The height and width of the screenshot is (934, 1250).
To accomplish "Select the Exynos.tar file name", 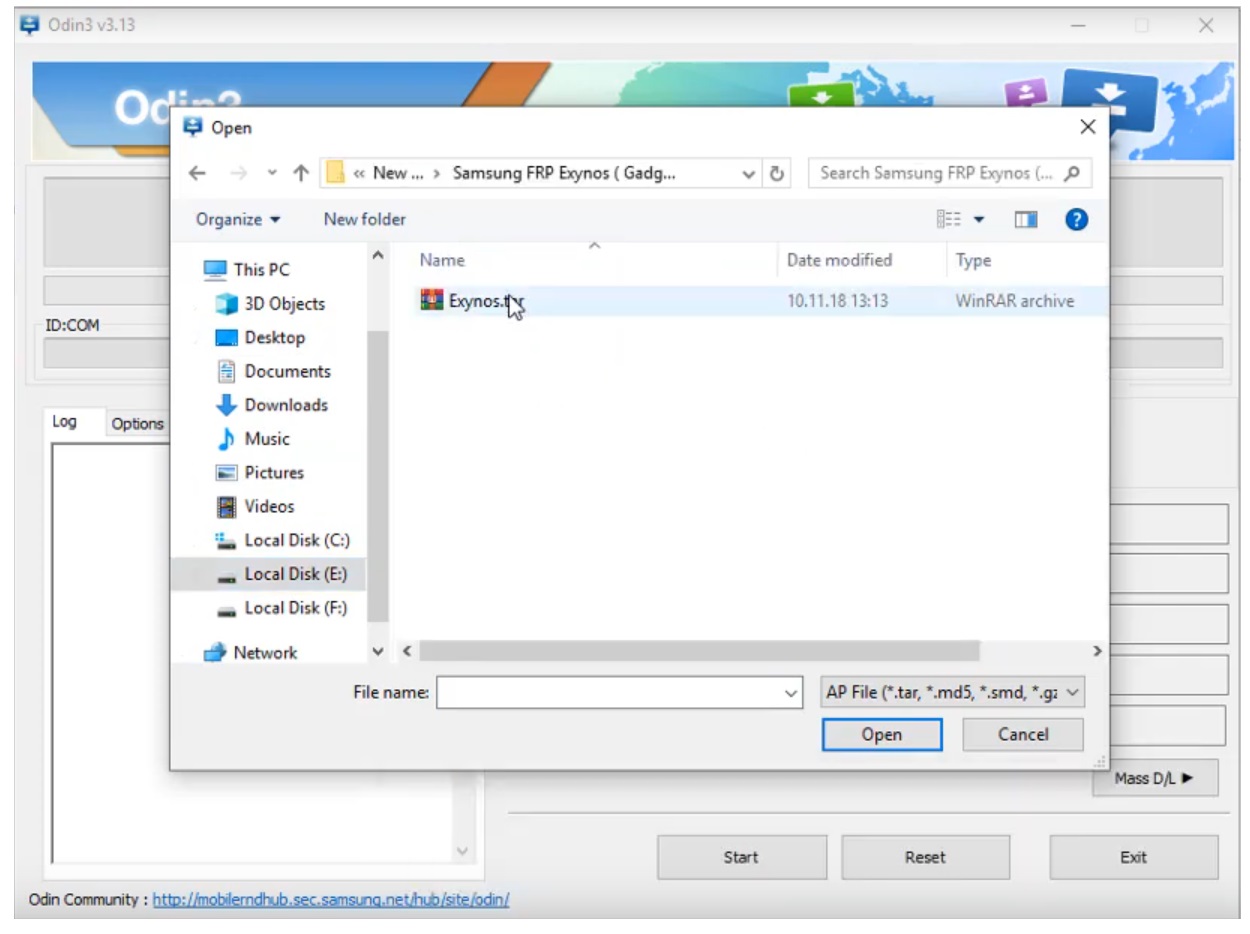I will point(486,301).
